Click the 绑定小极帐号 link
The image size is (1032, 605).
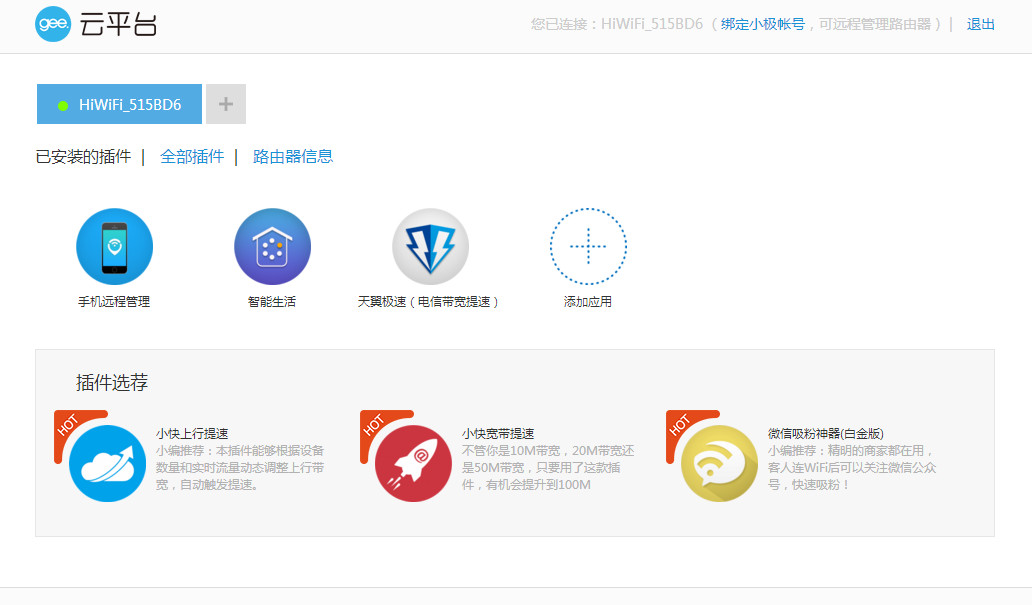(x=763, y=24)
